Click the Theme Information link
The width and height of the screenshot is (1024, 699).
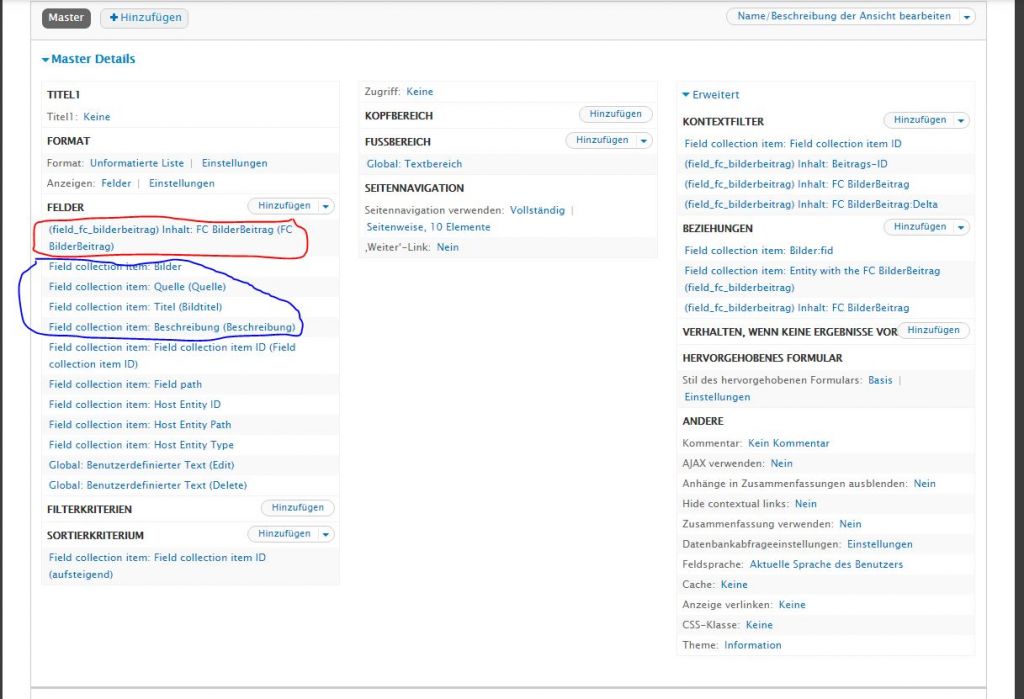pyautogui.click(x=752, y=646)
